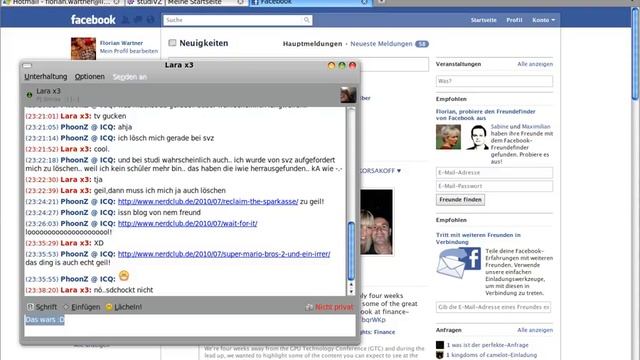Click kingdoms of camelot request icon

pyautogui.click(x=440, y=355)
